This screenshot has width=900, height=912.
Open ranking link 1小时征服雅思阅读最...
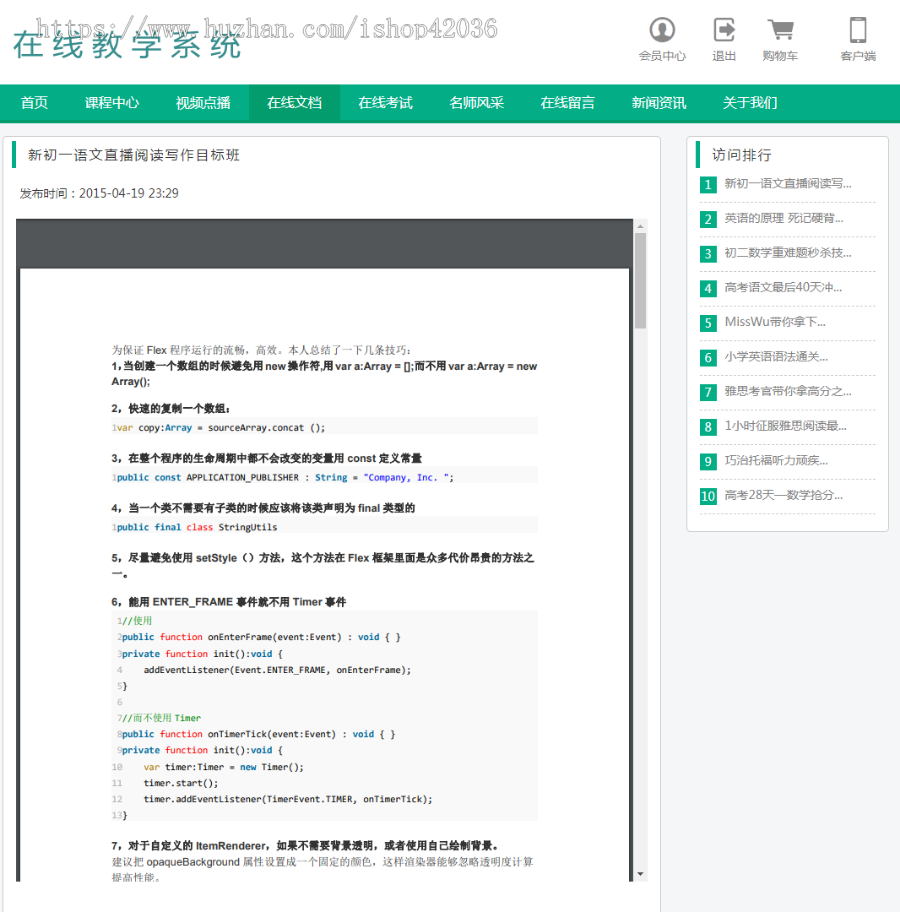(x=785, y=426)
